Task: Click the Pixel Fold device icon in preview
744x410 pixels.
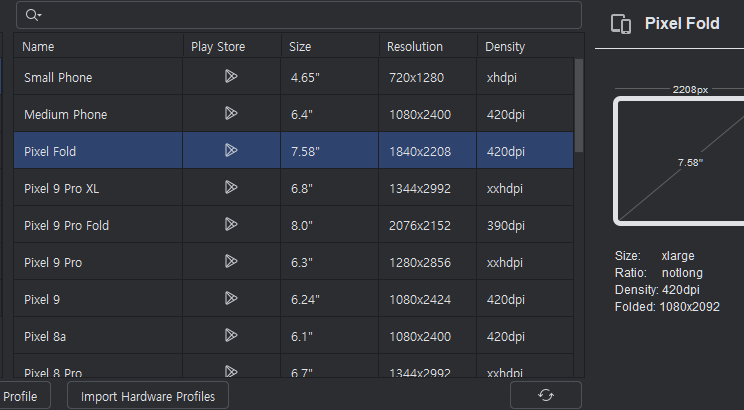Action: 621,24
